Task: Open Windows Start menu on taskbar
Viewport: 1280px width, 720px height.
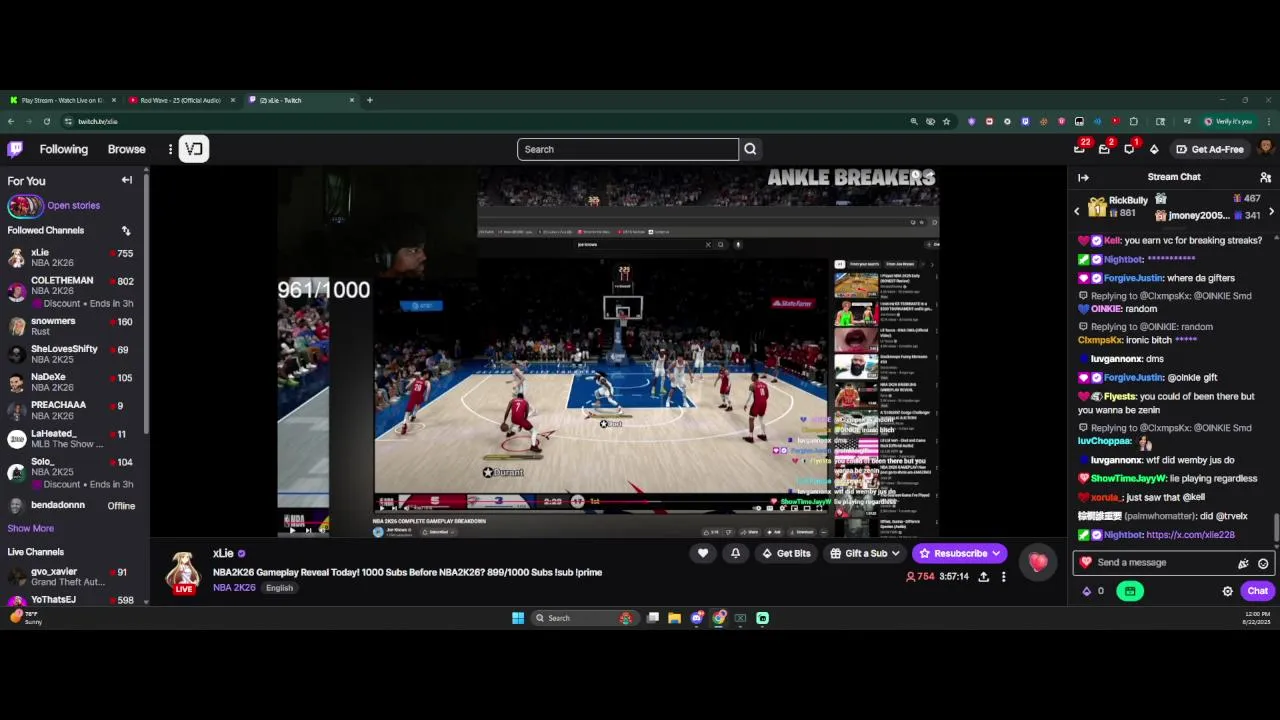Action: click(518, 618)
